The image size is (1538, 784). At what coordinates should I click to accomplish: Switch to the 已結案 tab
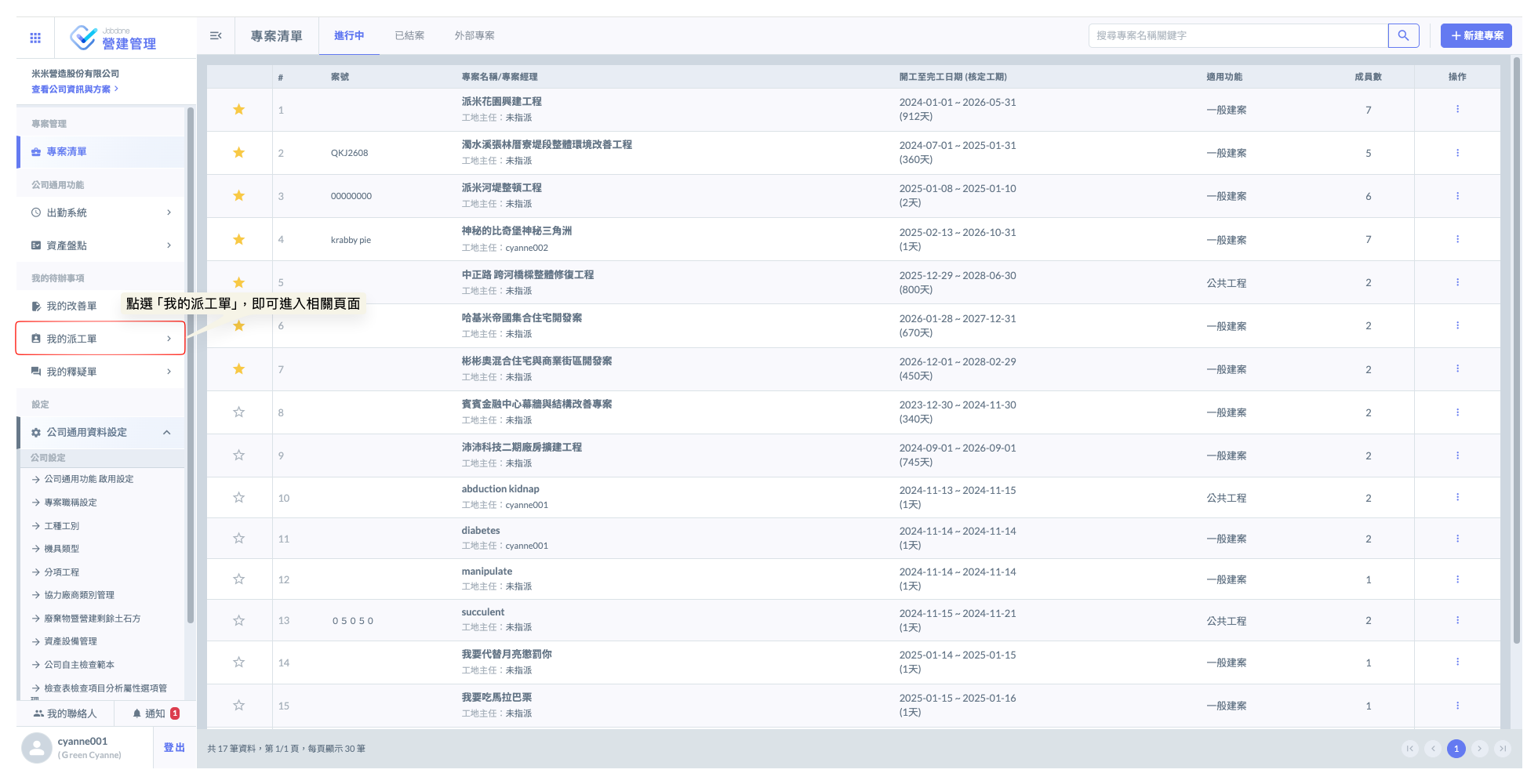coord(409,36)
